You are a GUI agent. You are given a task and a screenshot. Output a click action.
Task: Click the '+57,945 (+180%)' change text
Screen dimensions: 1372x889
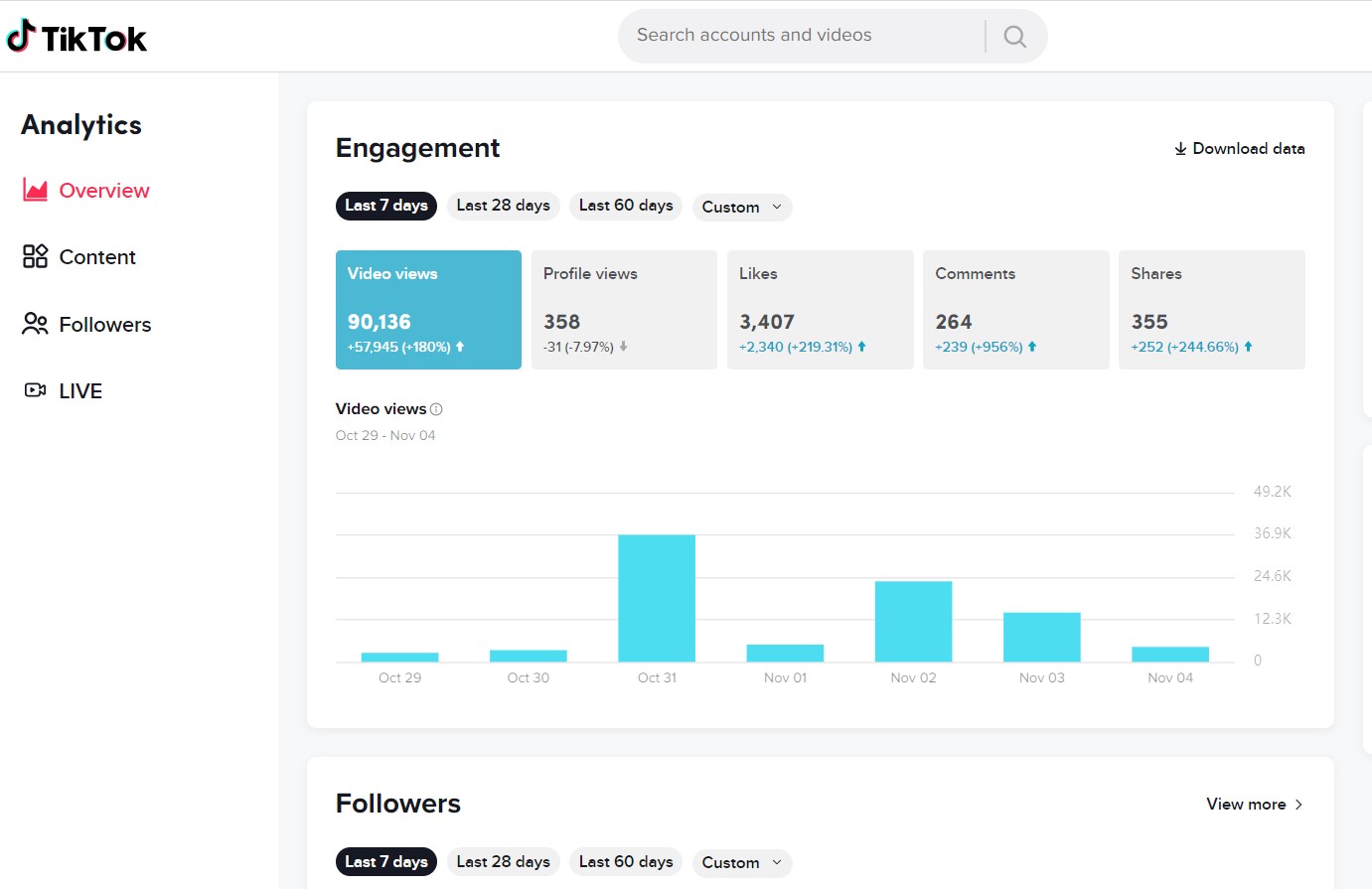click(398, 347)
